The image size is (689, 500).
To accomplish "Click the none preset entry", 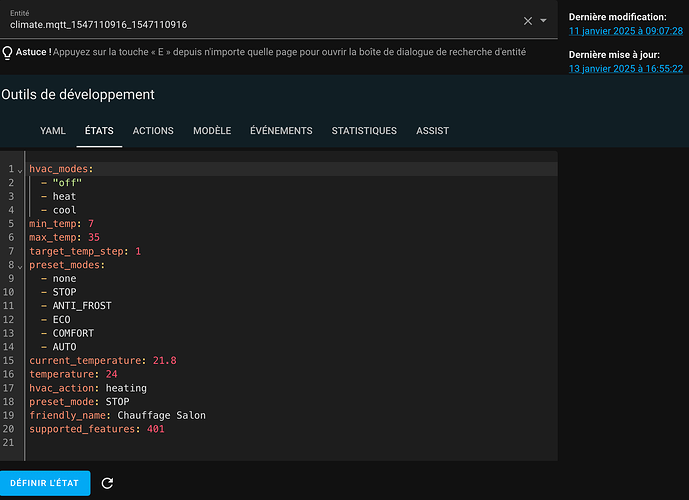I will click(64, 279).
